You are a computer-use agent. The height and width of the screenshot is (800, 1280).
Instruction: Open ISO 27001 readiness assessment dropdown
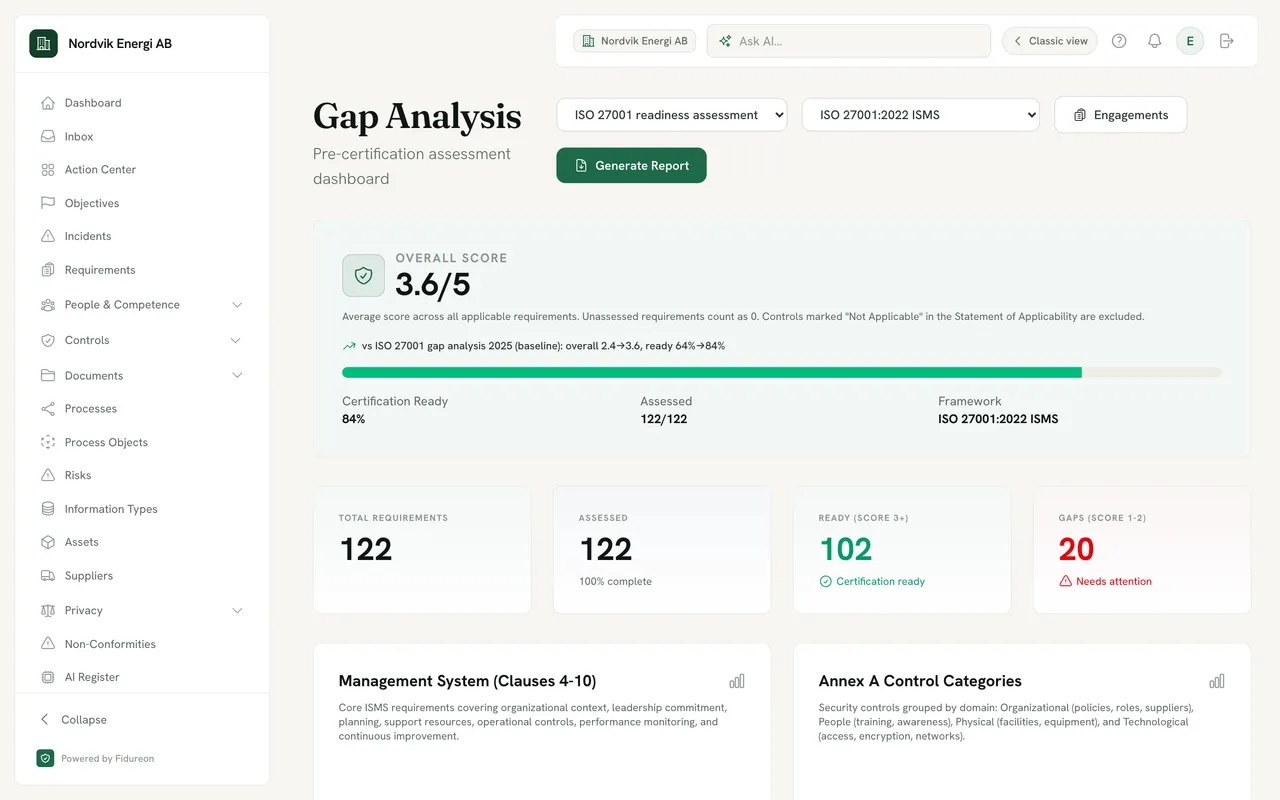point(672,115)
